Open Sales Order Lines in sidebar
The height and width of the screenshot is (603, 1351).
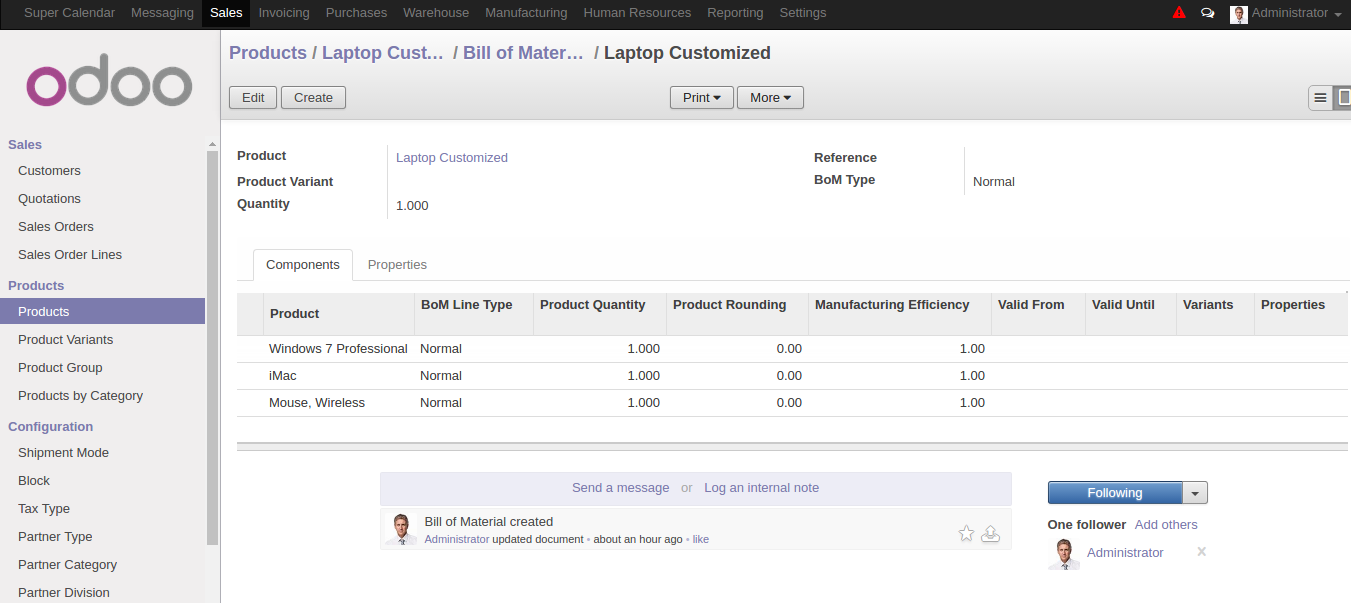click(x=102, y=255)
